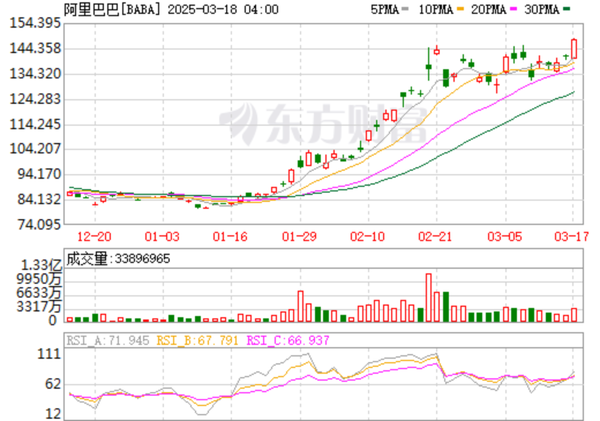Click the RSI_B:67.791 indicator label
Viewport: 600px width, 421px height.
197,341
